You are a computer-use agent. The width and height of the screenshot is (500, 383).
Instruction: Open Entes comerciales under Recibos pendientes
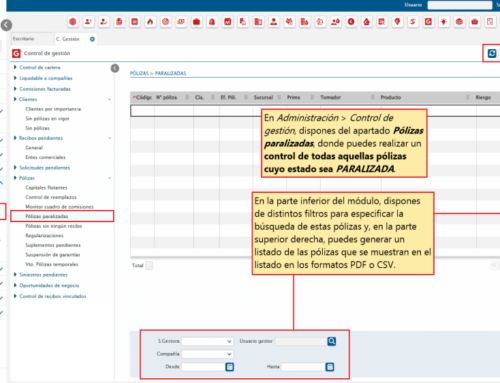pyautogui.click(x=45, y=157)
